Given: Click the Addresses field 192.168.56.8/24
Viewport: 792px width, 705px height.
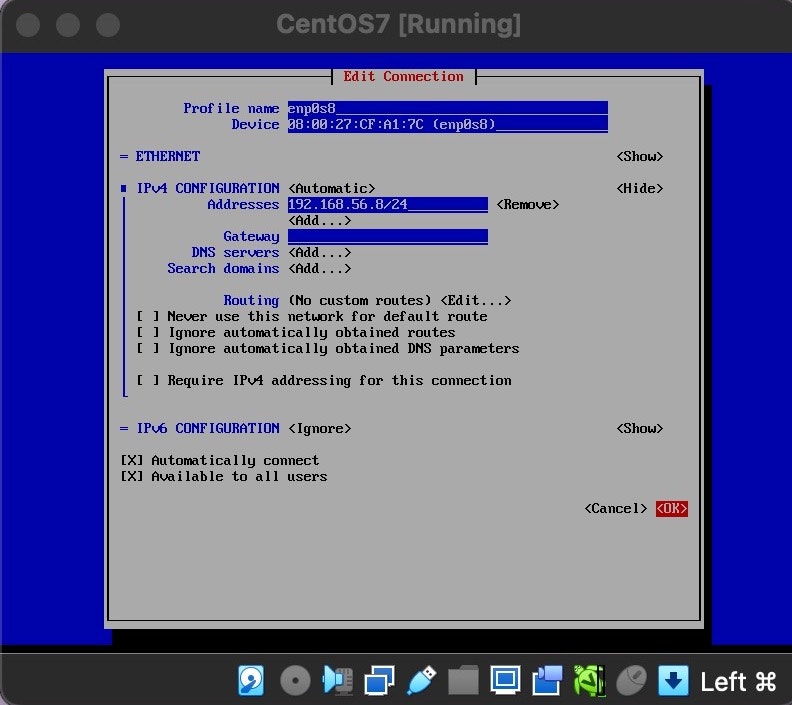Looking at the screenshot, I should coord(387,205).
